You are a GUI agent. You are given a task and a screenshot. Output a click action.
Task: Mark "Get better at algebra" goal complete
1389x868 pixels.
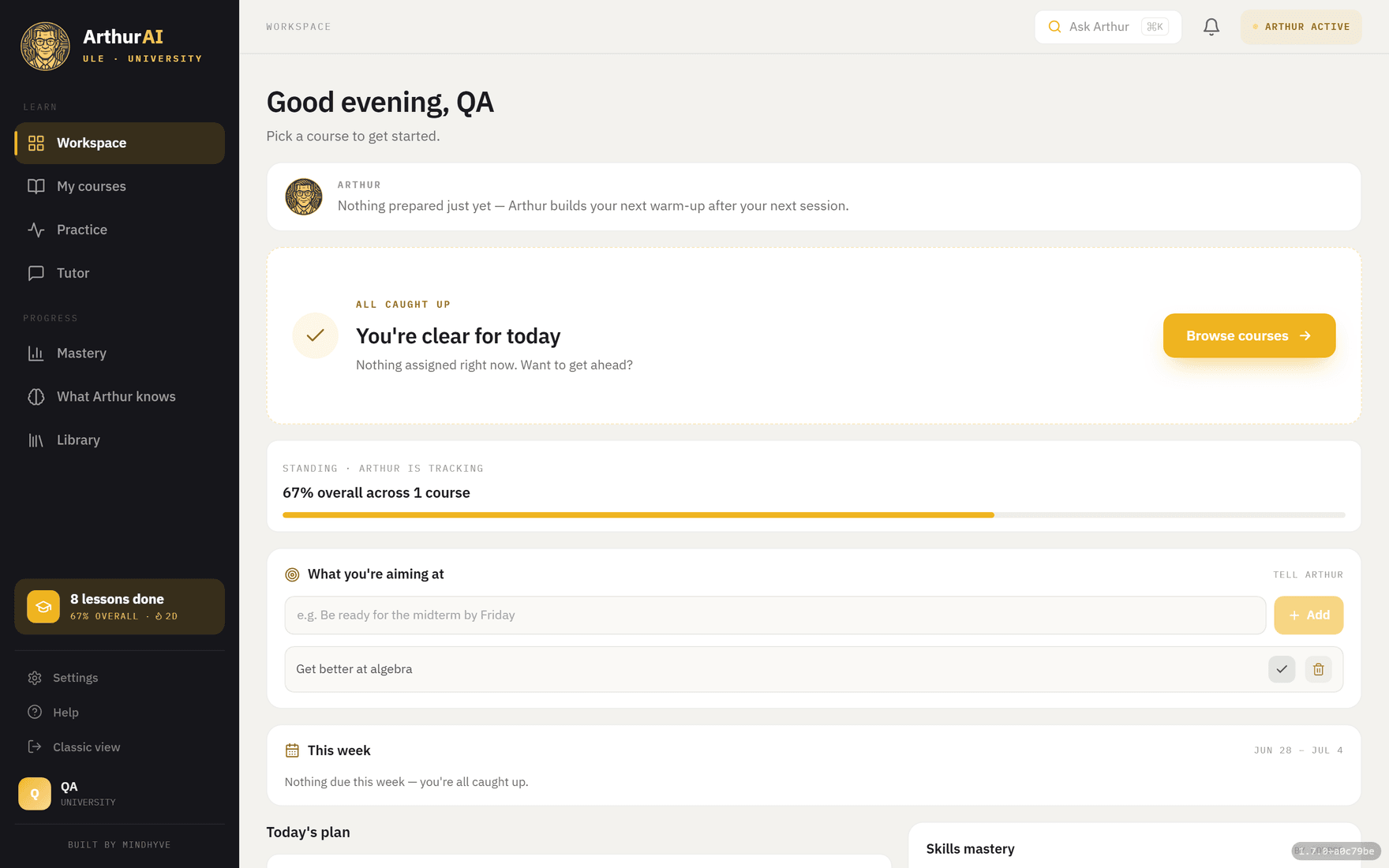pyautogui.click(x=1282, y=669)
